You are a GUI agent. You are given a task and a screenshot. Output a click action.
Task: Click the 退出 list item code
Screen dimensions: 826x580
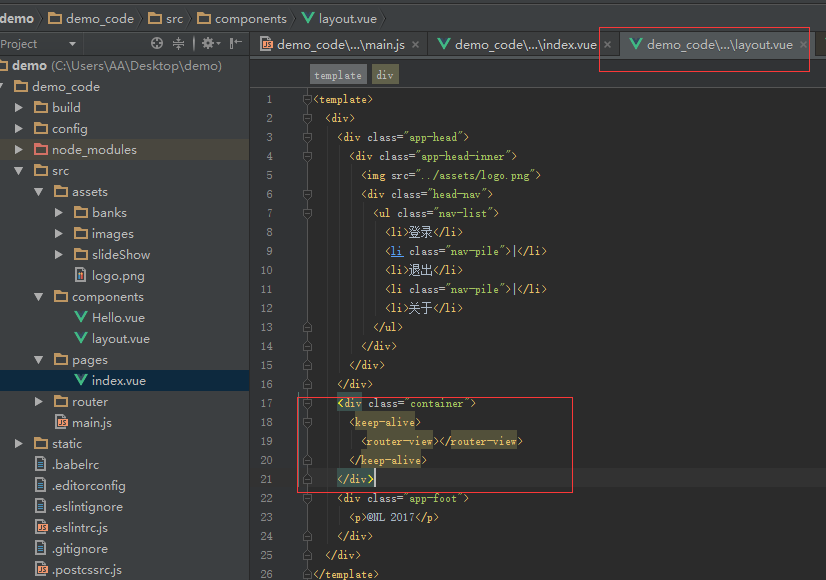click(424, 270)
